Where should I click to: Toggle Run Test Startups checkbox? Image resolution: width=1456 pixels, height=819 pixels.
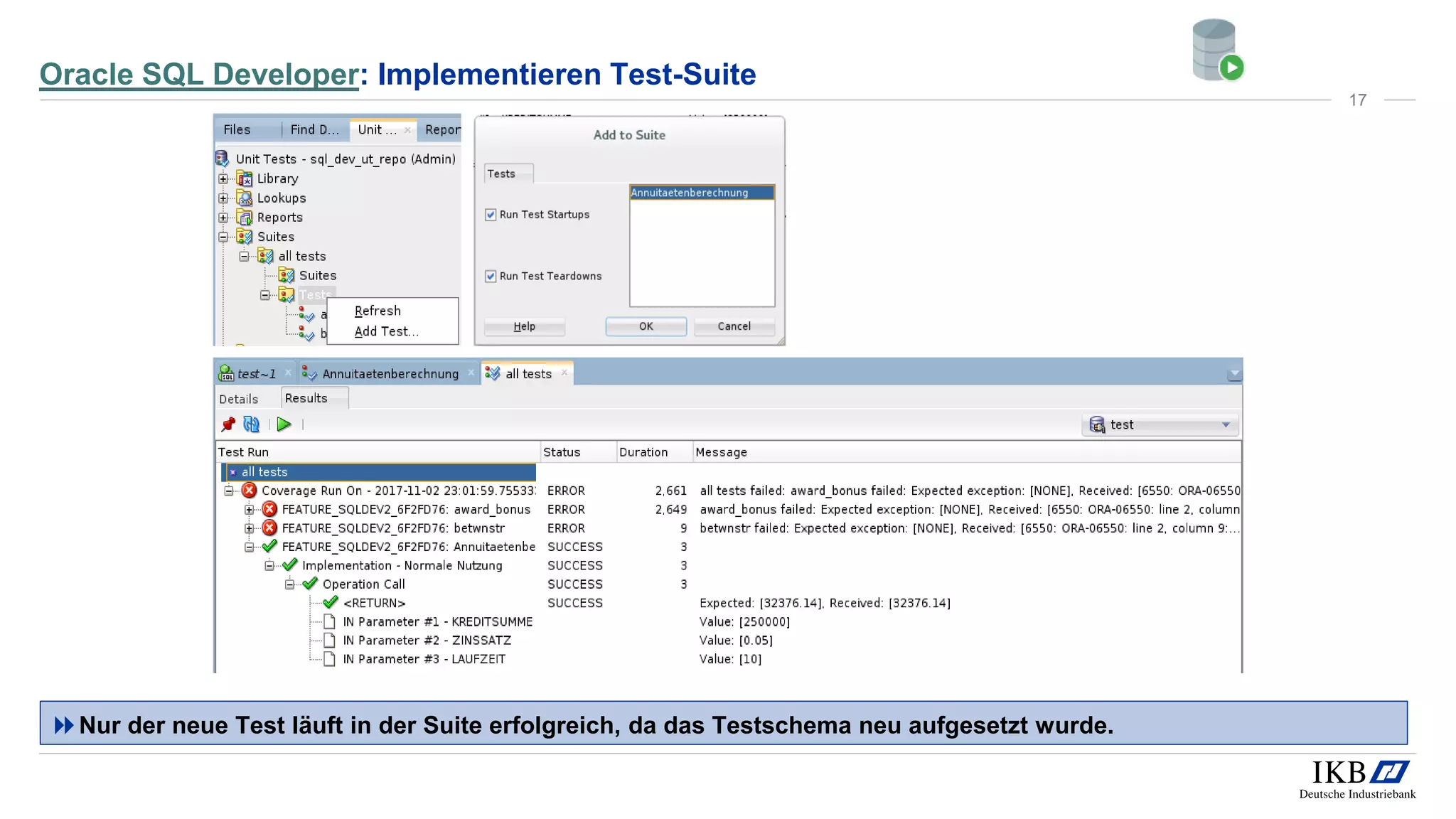click(491, 215)
